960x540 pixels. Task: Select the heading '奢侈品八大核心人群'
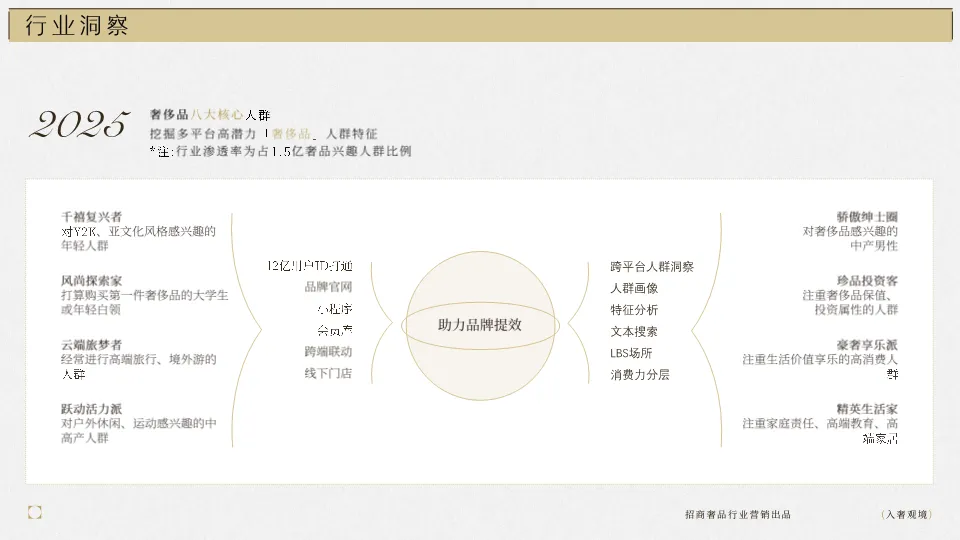(210, 114)
